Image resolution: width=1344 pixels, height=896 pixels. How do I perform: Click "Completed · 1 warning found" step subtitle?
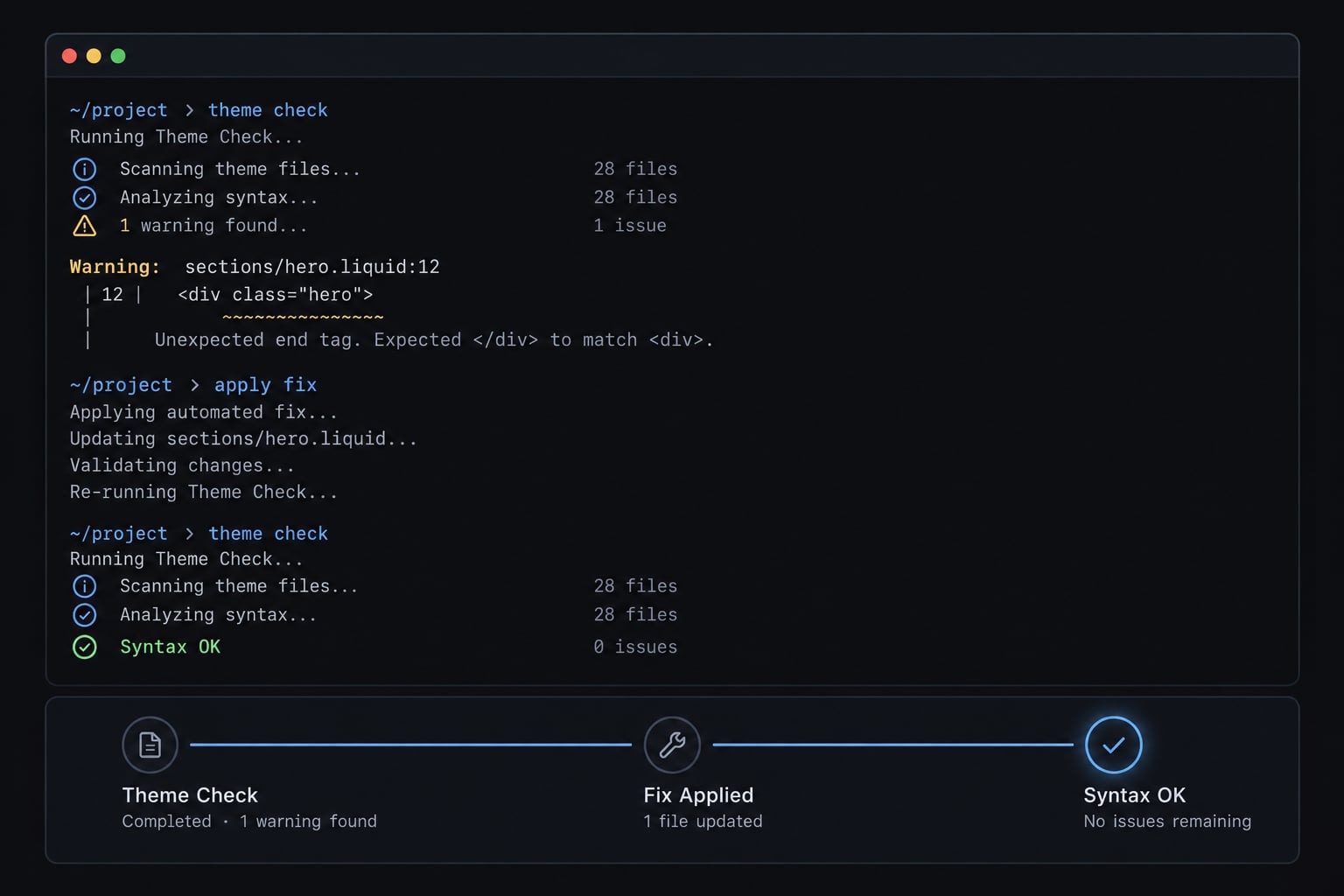pos(249,822)
